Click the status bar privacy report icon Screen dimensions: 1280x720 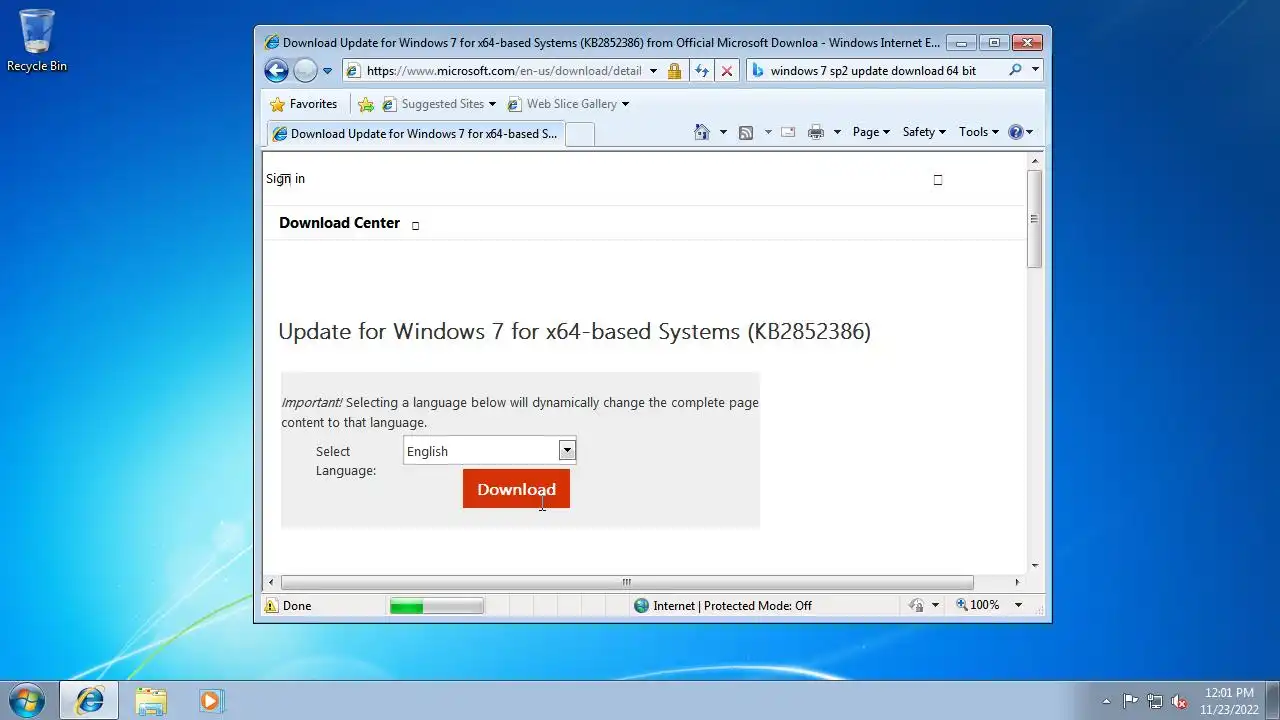[x=916, y=606]
